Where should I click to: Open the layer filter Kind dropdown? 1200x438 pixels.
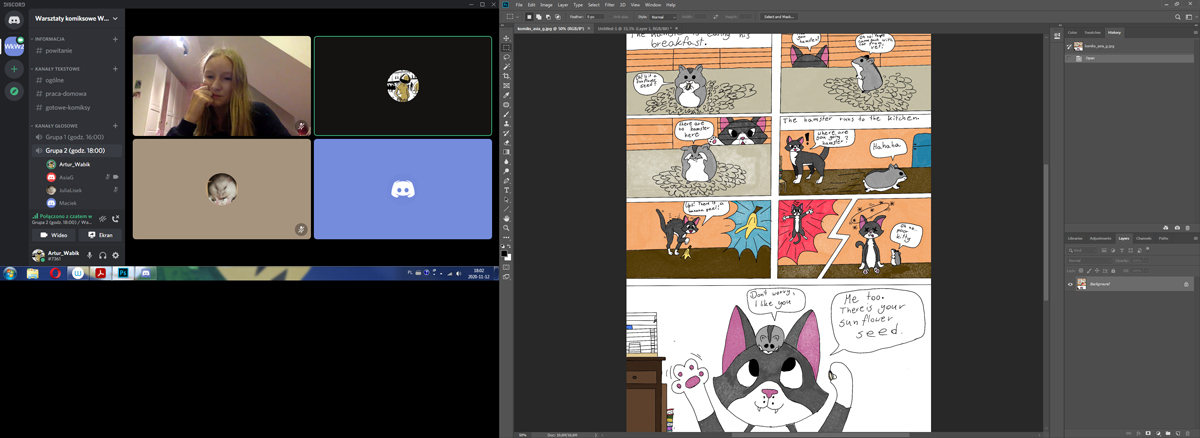pyautogui.click(x=1082, y=250)
